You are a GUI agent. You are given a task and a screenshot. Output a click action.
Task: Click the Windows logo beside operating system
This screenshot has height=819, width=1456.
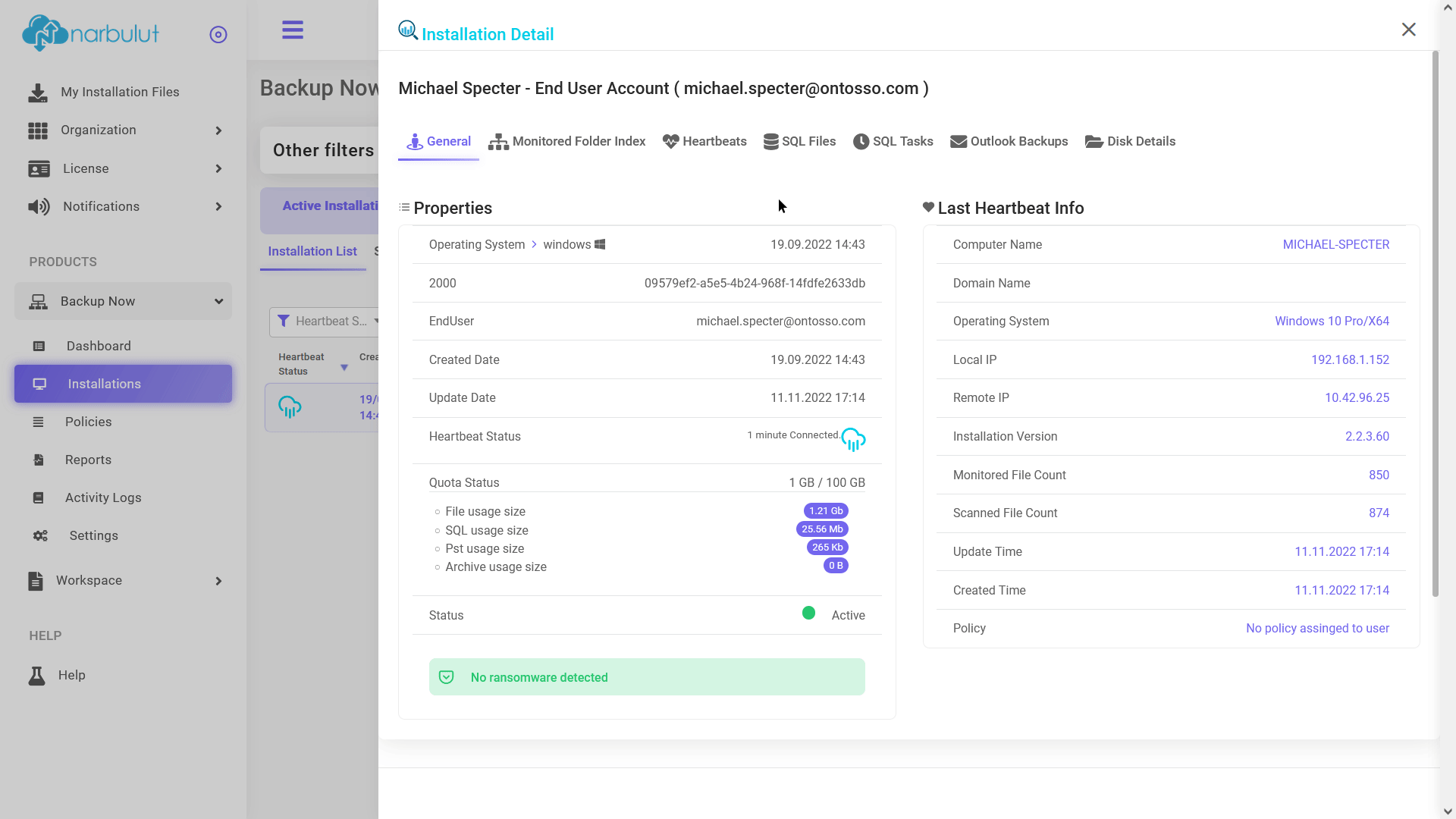pyautogui.click(x=600, y=244)
